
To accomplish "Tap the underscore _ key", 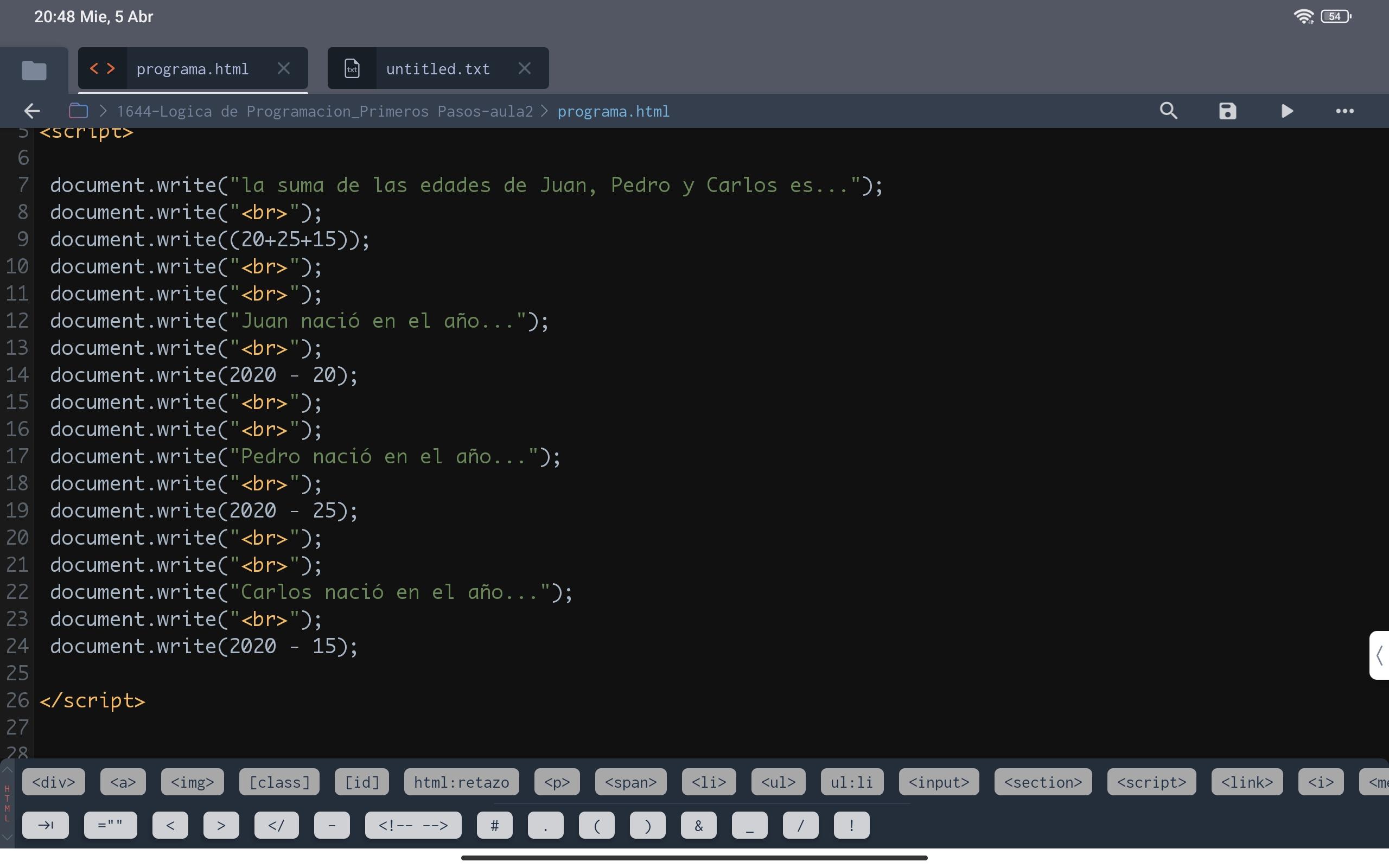I will coord(750,825).
